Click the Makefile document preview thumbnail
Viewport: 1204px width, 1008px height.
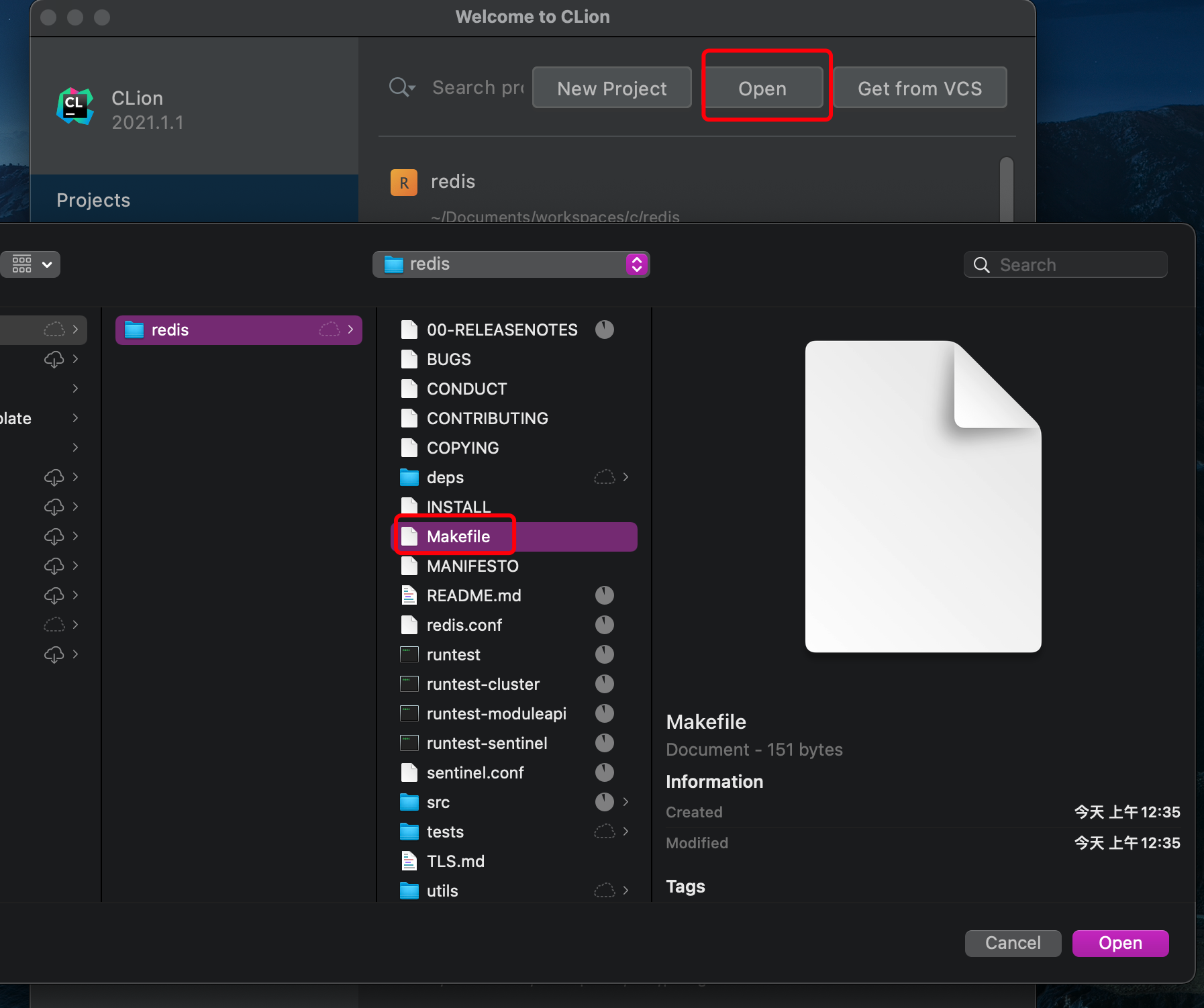tap(923, 497)
